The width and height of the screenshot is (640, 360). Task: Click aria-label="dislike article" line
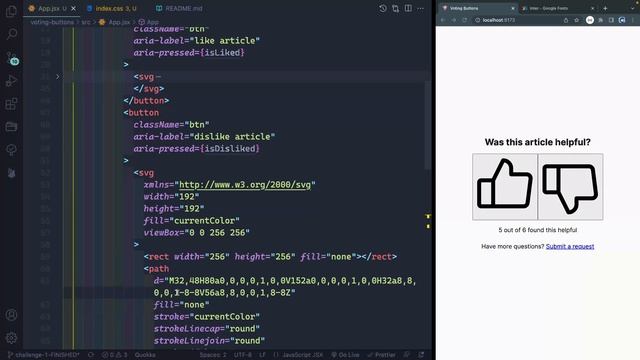pyautogui.click(x=204, y=137)
